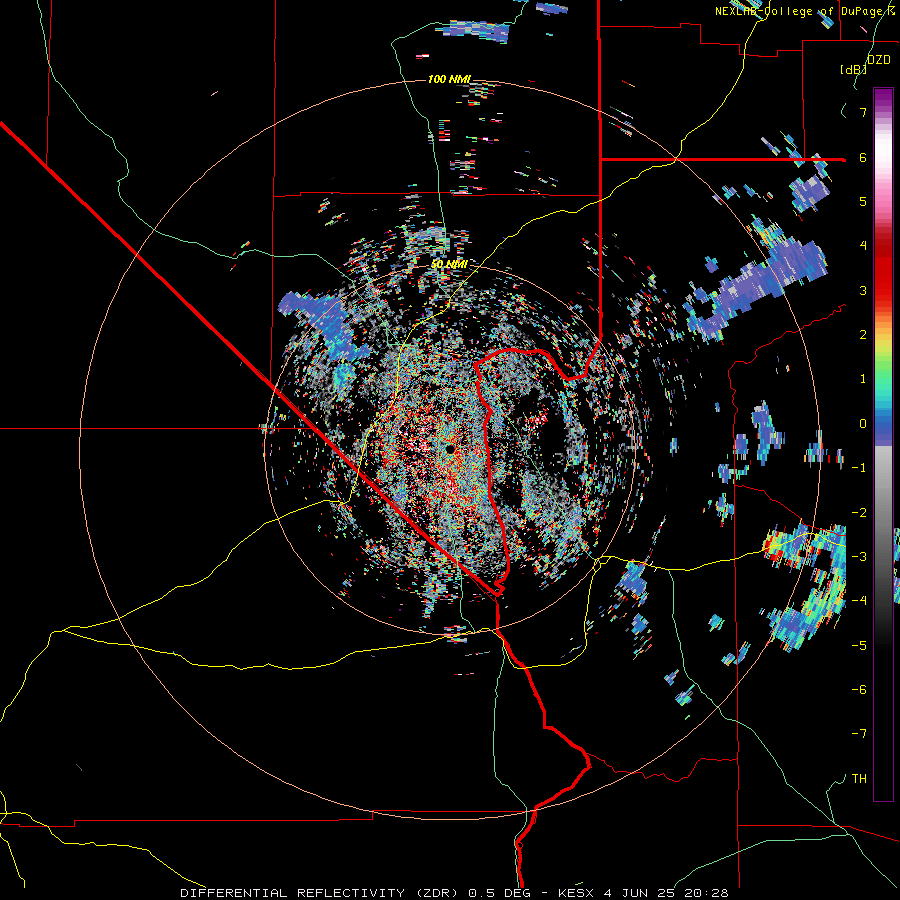Click the "4" tick on the ZDR scale
This screenshot has width=900, height=900.
click(863, 246)
